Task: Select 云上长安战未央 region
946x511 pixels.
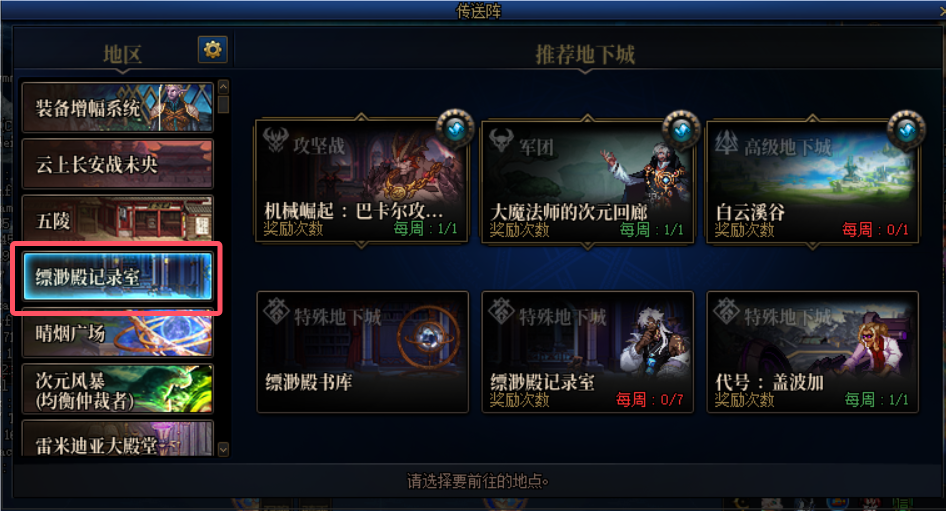Action: pos(118,164)
